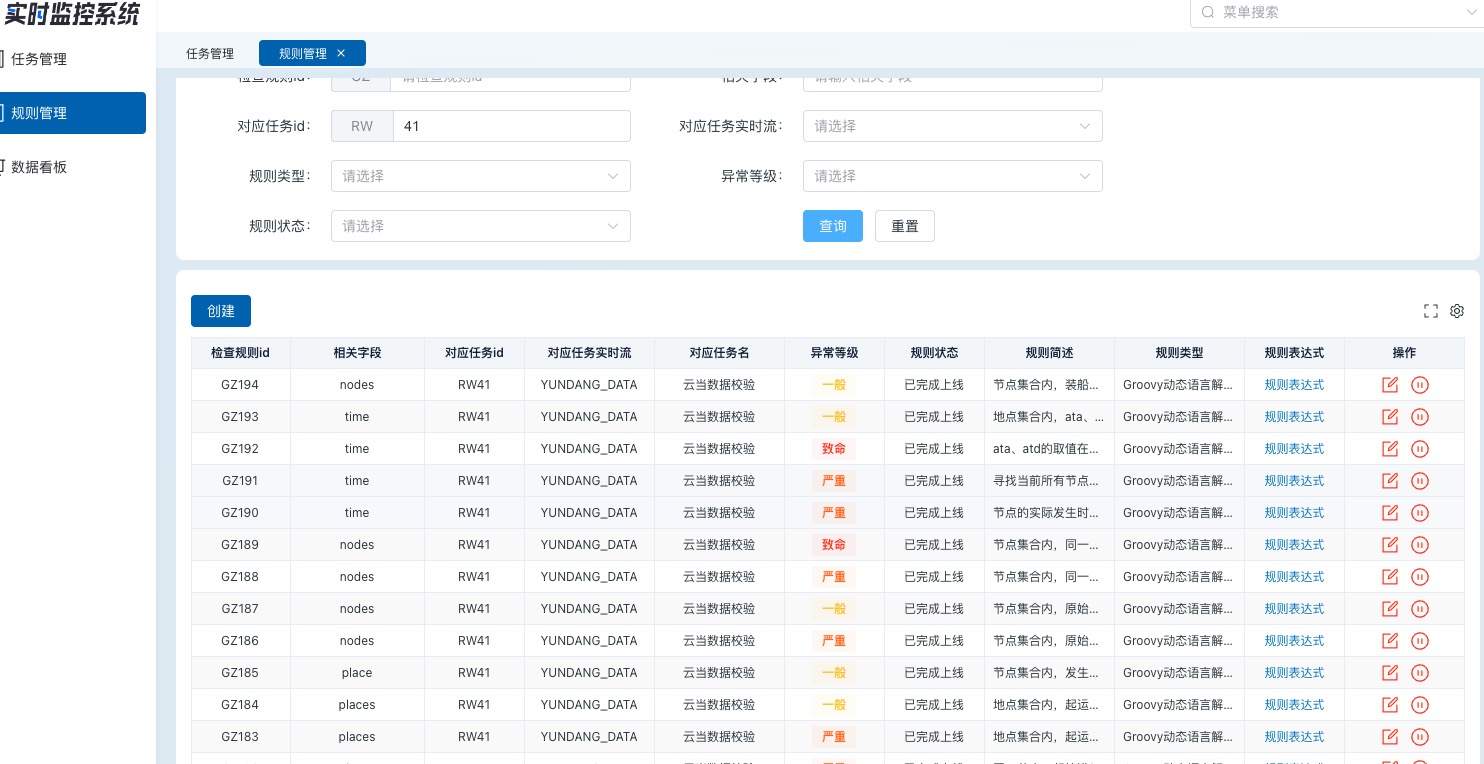The width and height of the screenshot is (1484, 764).
Task: Click 异常等级 column header
Action: (834, 353)
